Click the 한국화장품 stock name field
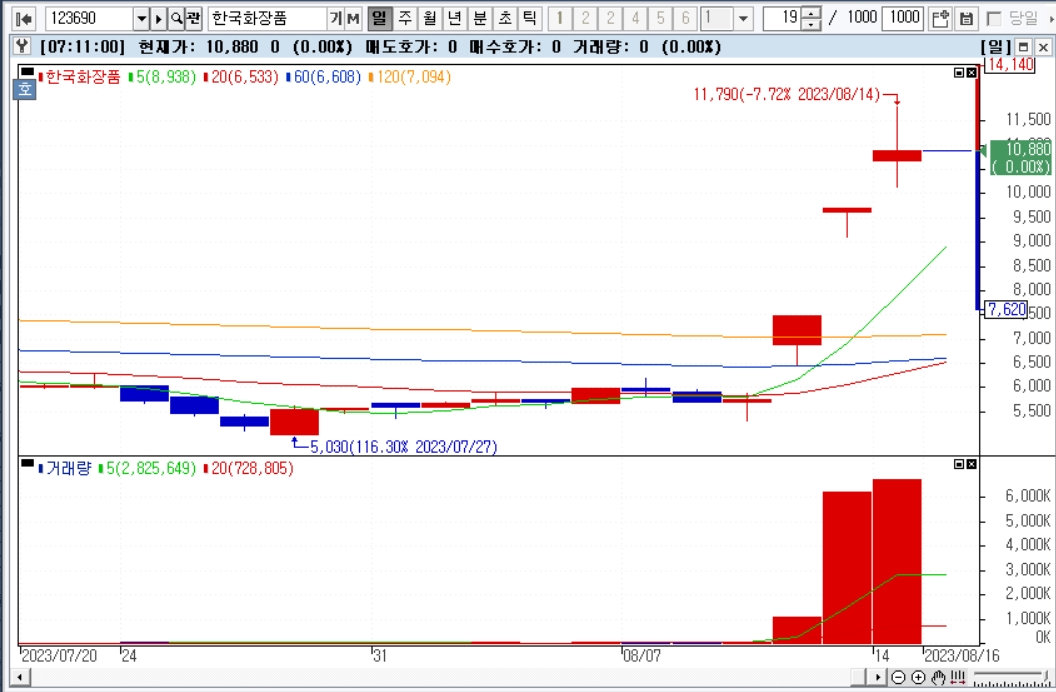 pyautogui.click(x=267, y=19)
